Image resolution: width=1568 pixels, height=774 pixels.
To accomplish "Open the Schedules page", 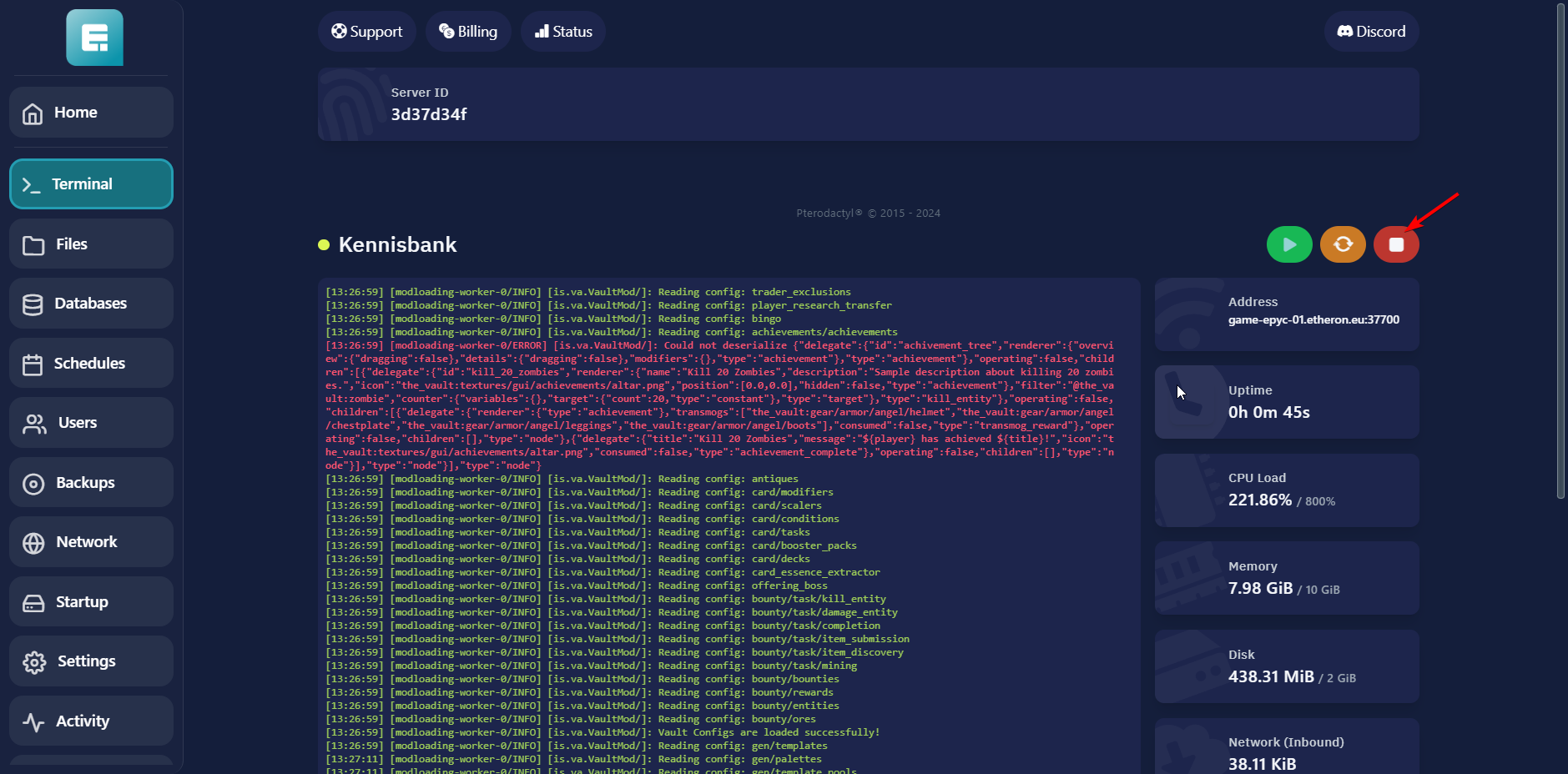I will 91,364.
